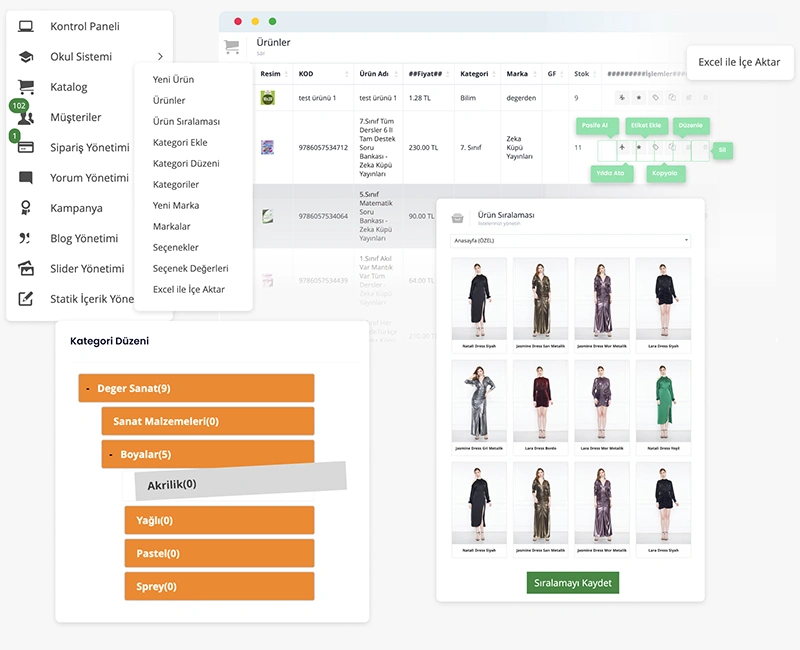Image resolution: width=800 pixels, height=650 pixels.
Task: Click Etiket Ekle tag on 7.Sınıf row
Action: click(x=656, y=147)
